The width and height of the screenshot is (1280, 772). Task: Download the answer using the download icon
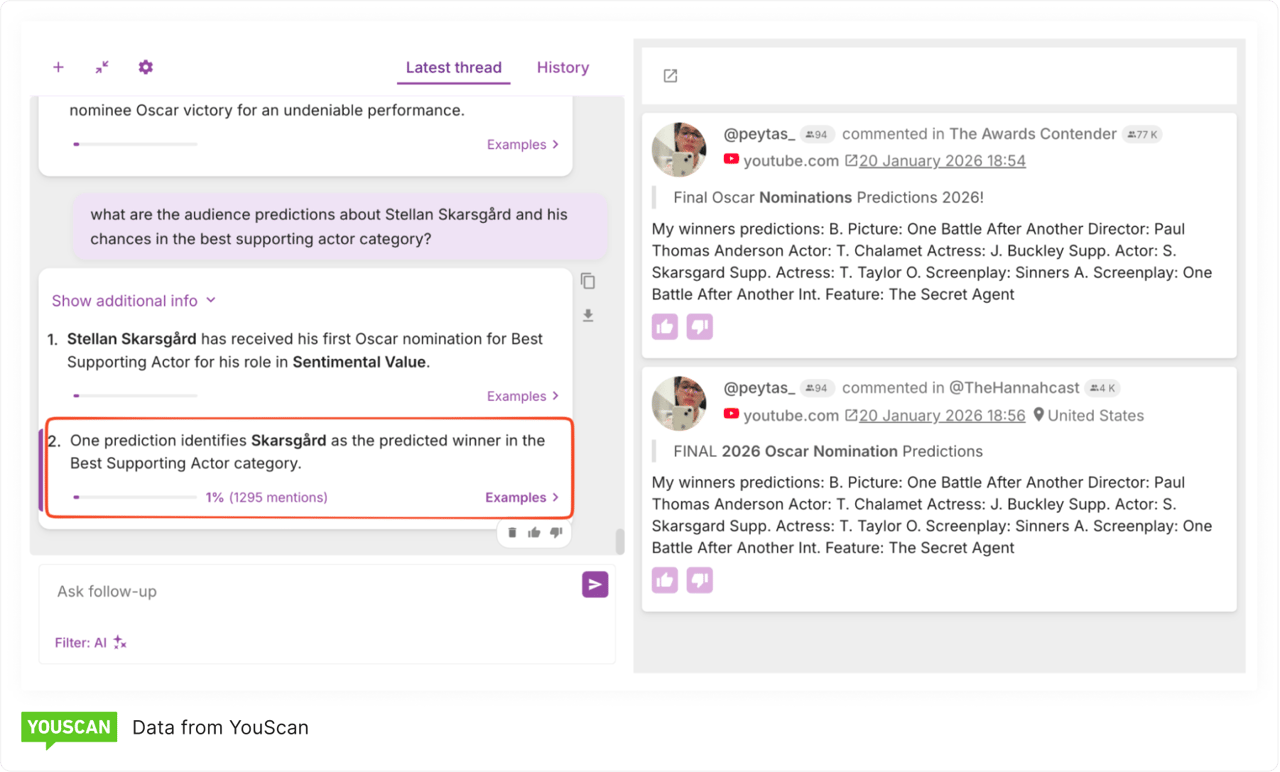[x=588, y=316]
